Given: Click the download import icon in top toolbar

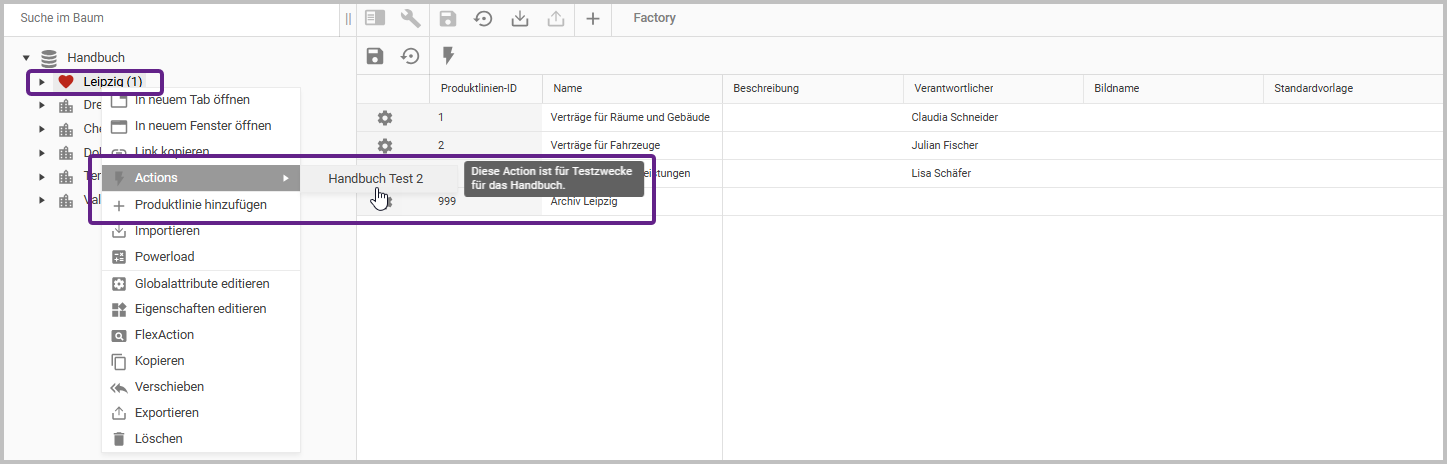Looking at the screenshot, I should 519,18.
